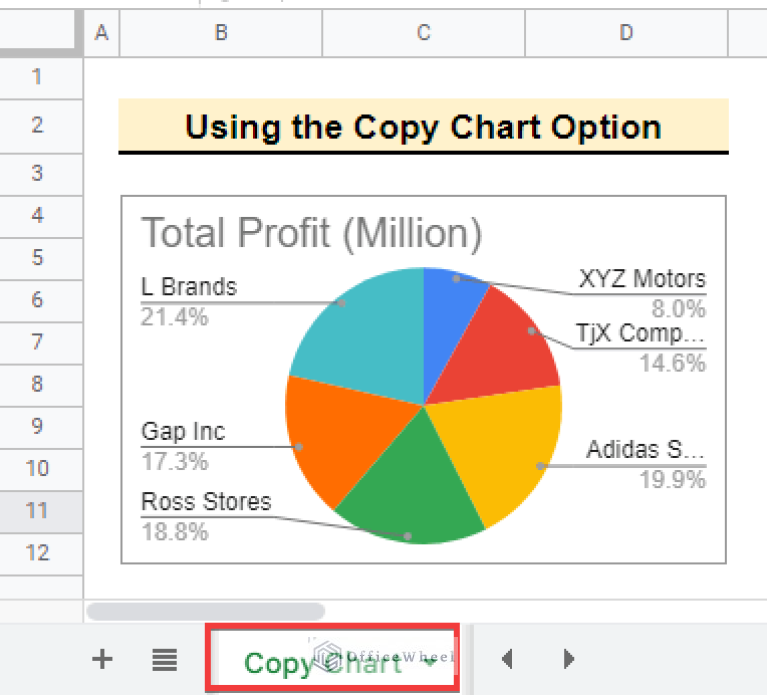Select row 2 header
Viewport: 767px width, 695px height.
37,125
